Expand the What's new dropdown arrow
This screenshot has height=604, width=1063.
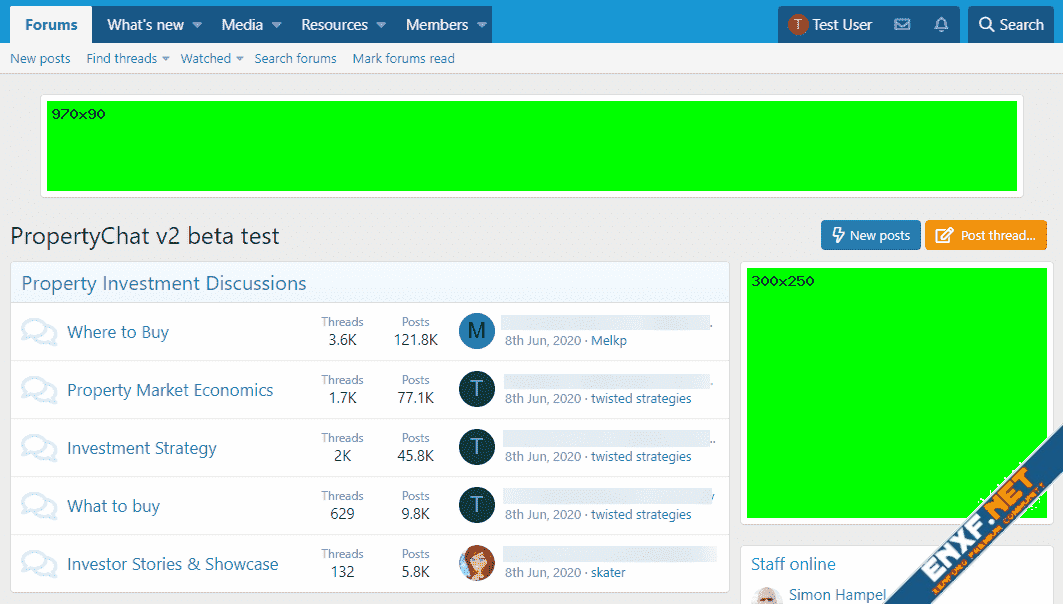coord(197,25)
